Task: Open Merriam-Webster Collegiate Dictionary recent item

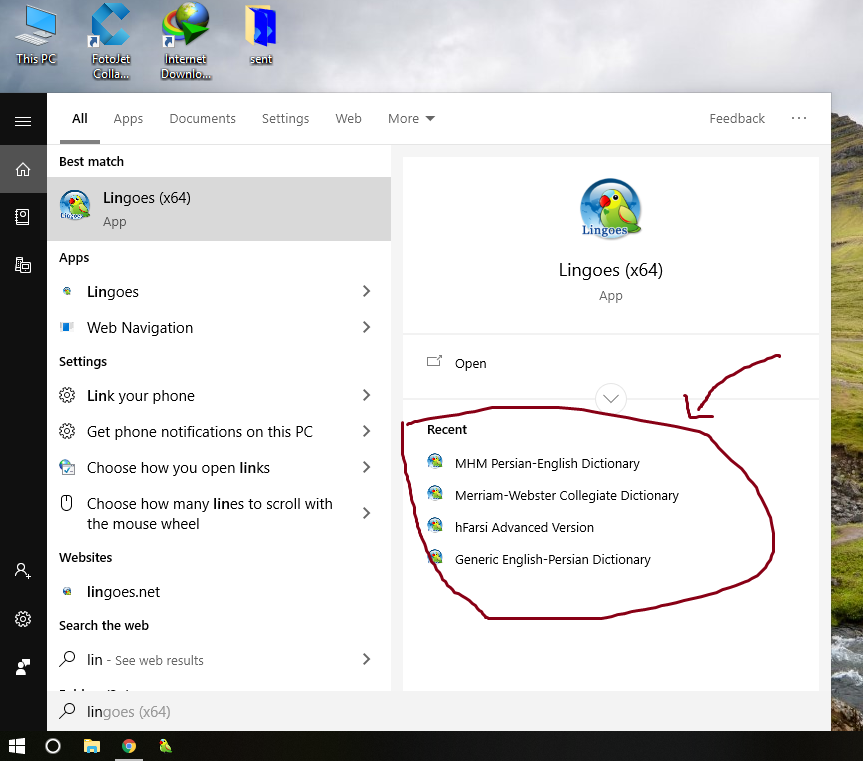Action: coord(566,495)
